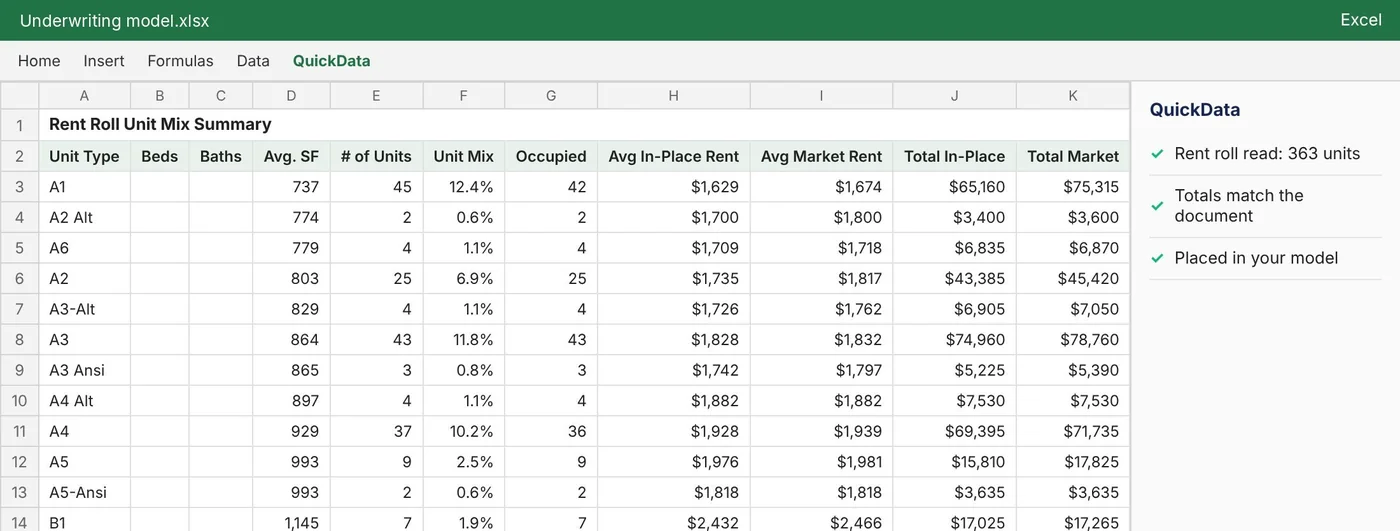Click the '# of Units' header cell
The height and width of the screenshot is (531, 1400).
click(x=376, y=156)
